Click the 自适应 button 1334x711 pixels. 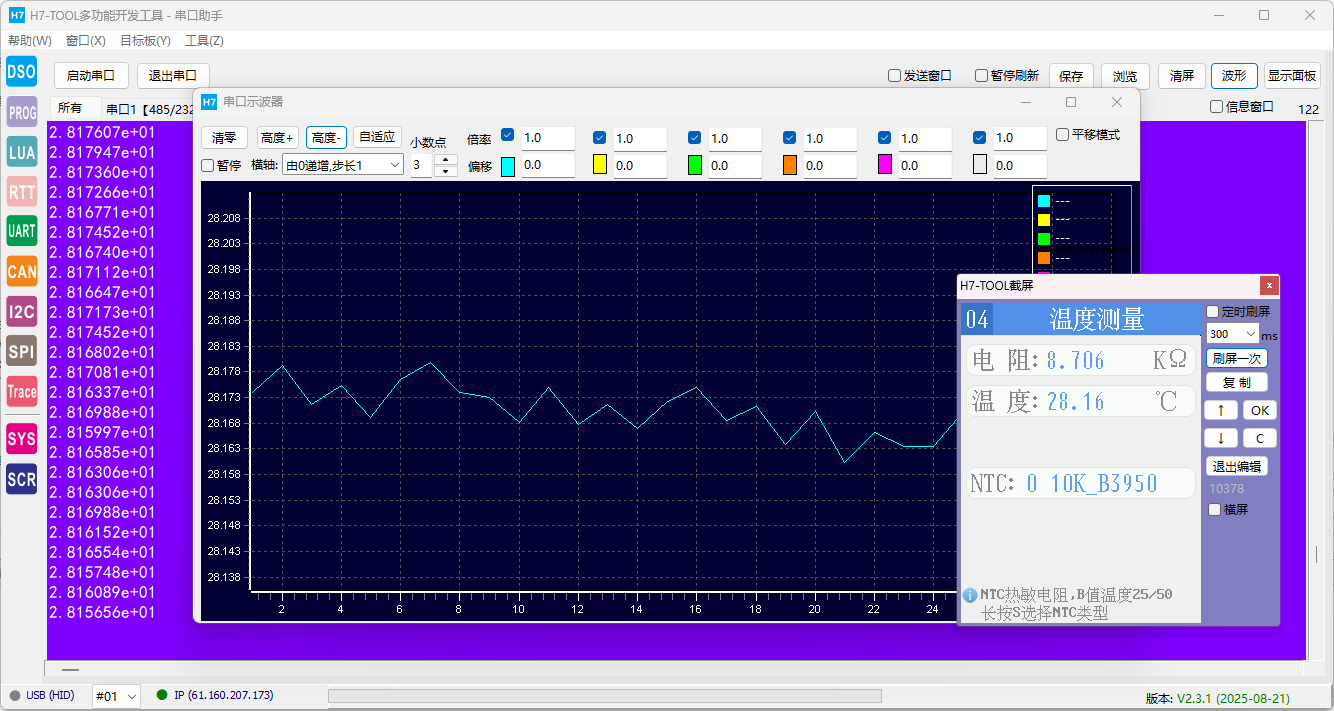[377, 138]
